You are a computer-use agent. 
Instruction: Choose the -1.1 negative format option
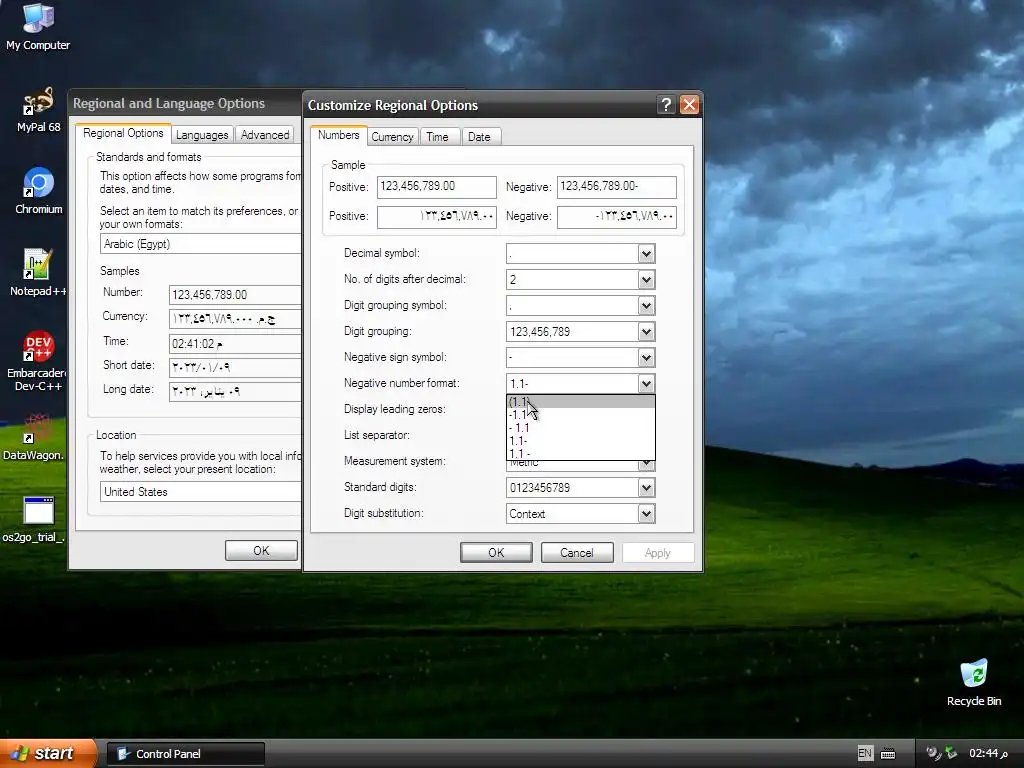coord(581,415)
